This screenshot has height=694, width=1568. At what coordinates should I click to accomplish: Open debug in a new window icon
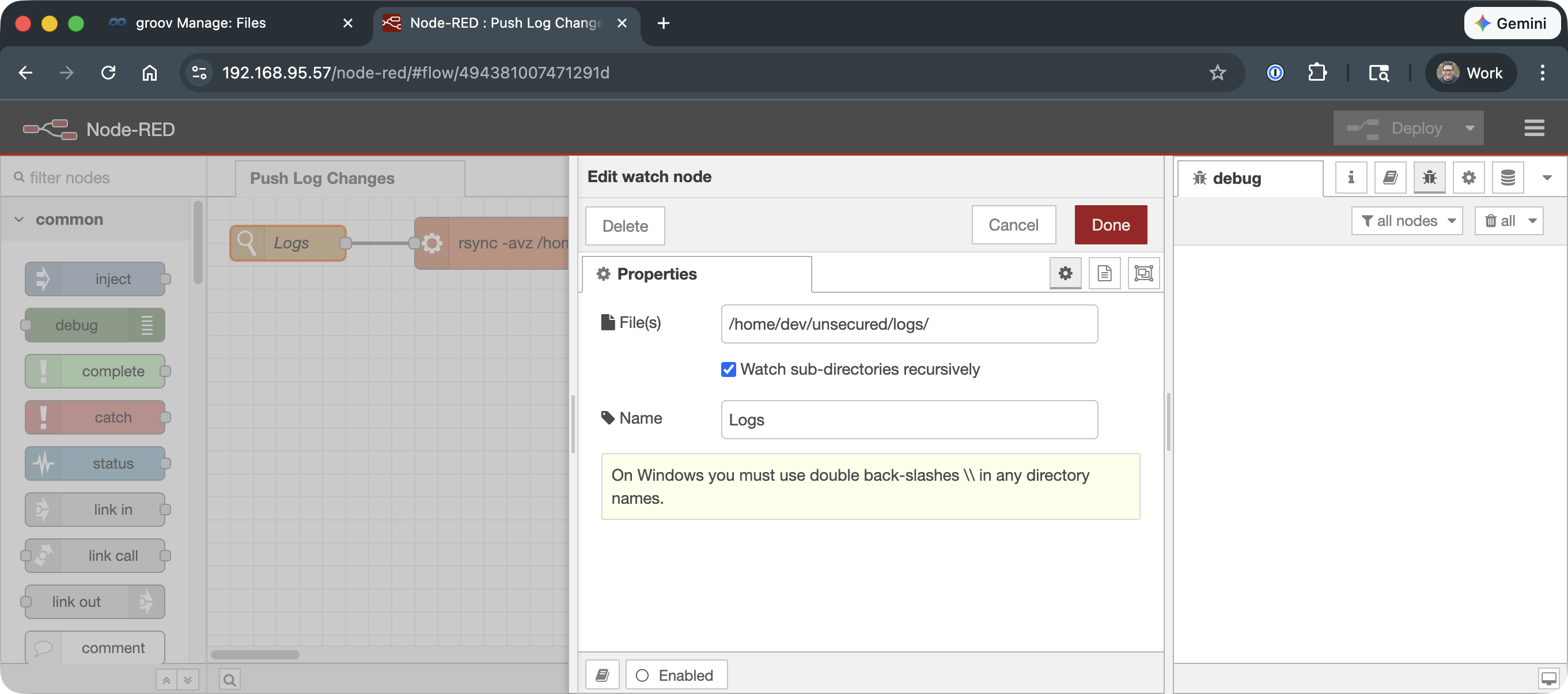click(x=1548, y=677)
